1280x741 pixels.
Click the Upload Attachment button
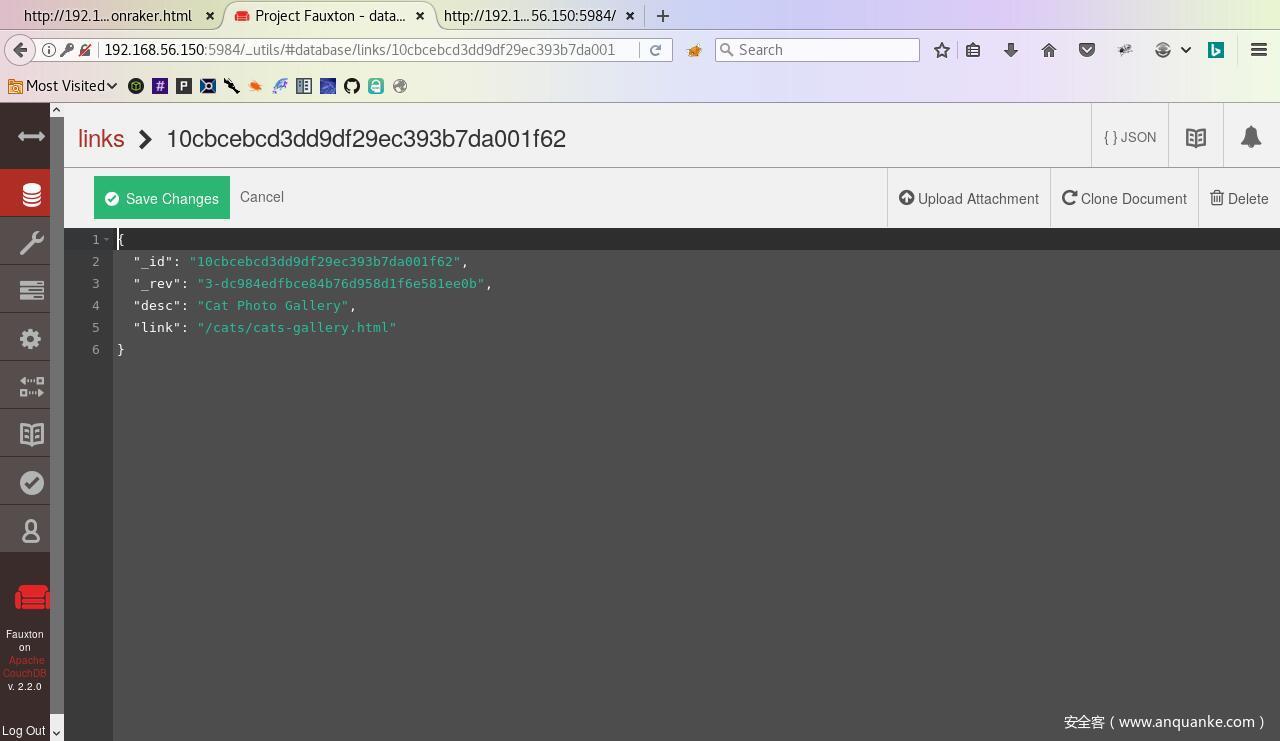pos(968,199)
